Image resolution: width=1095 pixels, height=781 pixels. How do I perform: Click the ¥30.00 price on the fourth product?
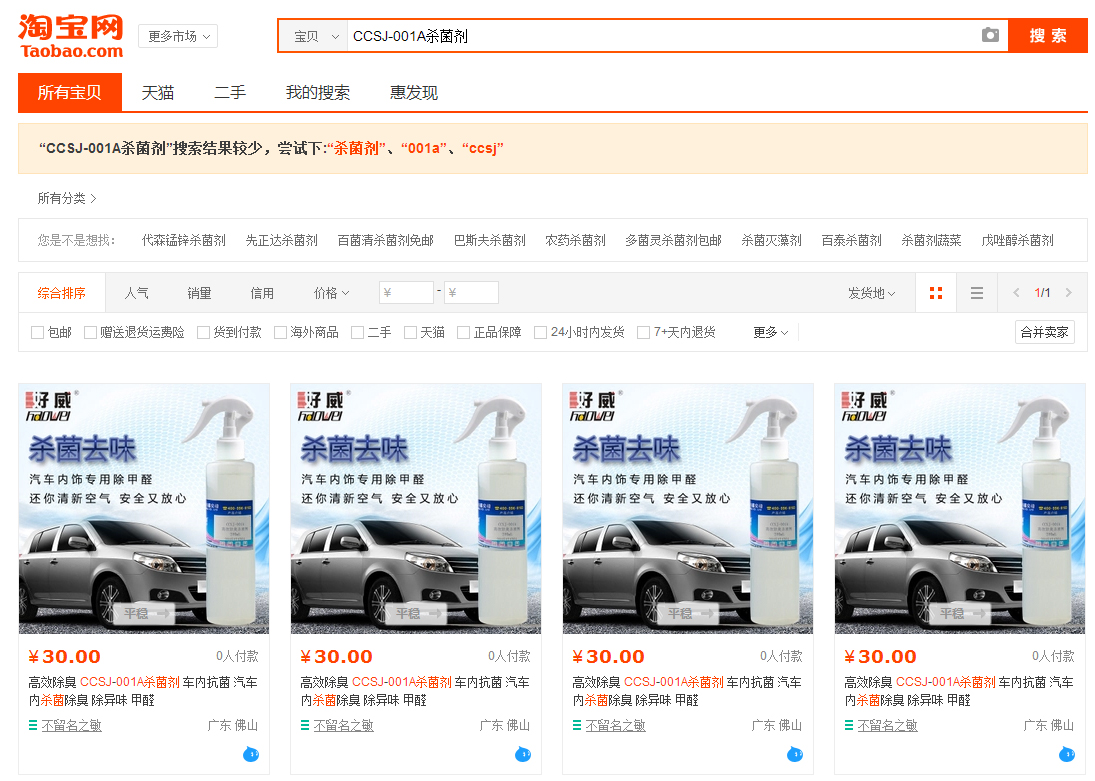point(880,657)
